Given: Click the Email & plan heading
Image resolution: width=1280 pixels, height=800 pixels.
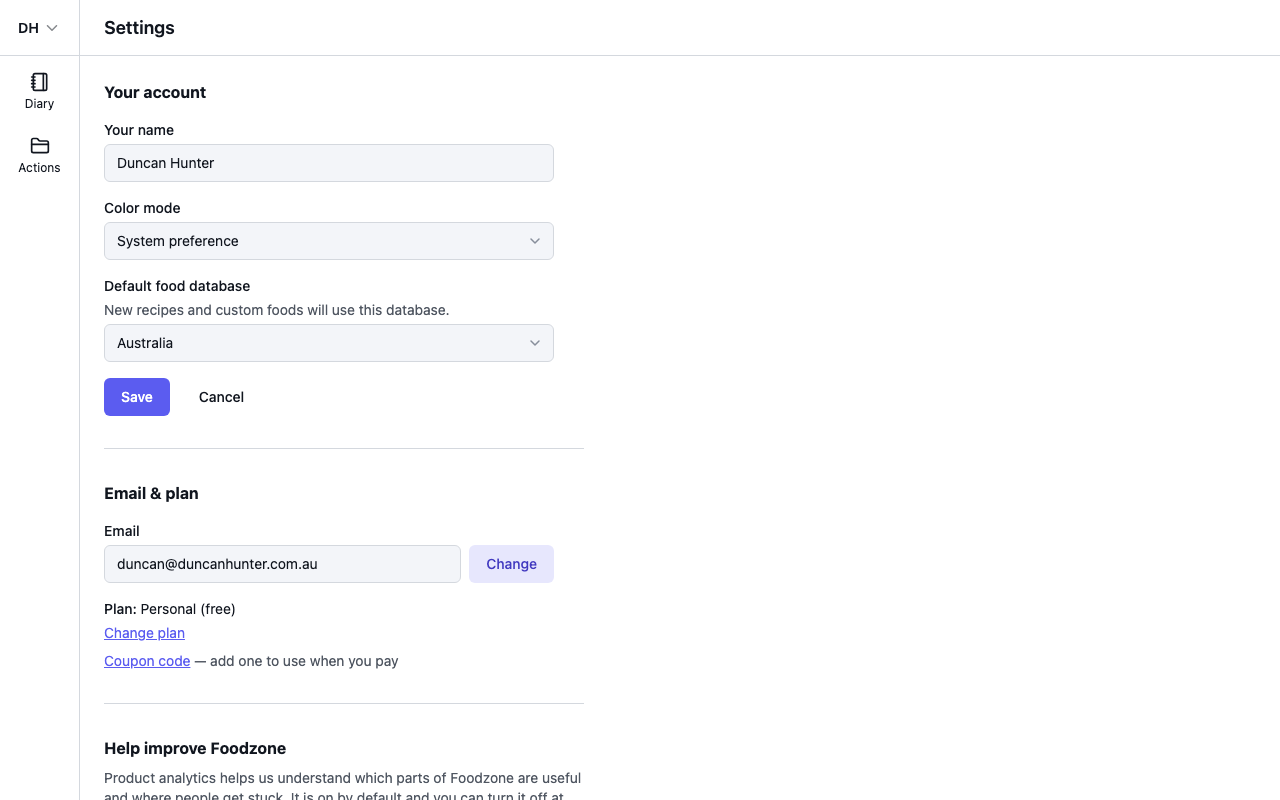Looking at the screenshot, I should [151, 493].
